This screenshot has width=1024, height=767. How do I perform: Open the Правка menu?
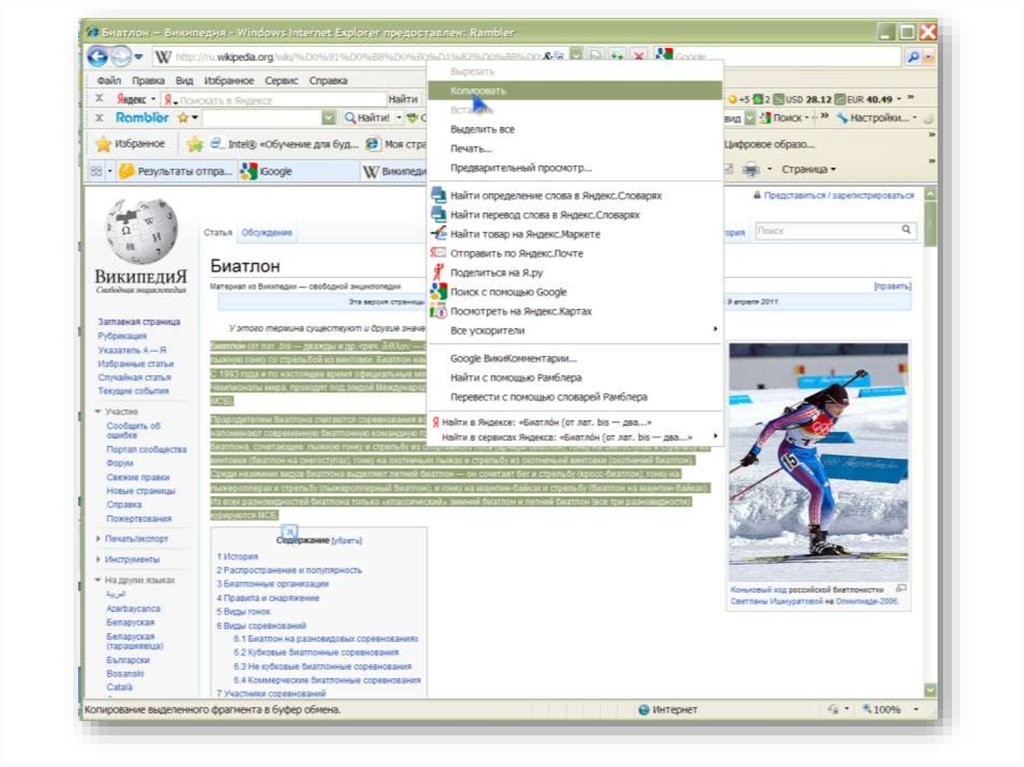148,81
